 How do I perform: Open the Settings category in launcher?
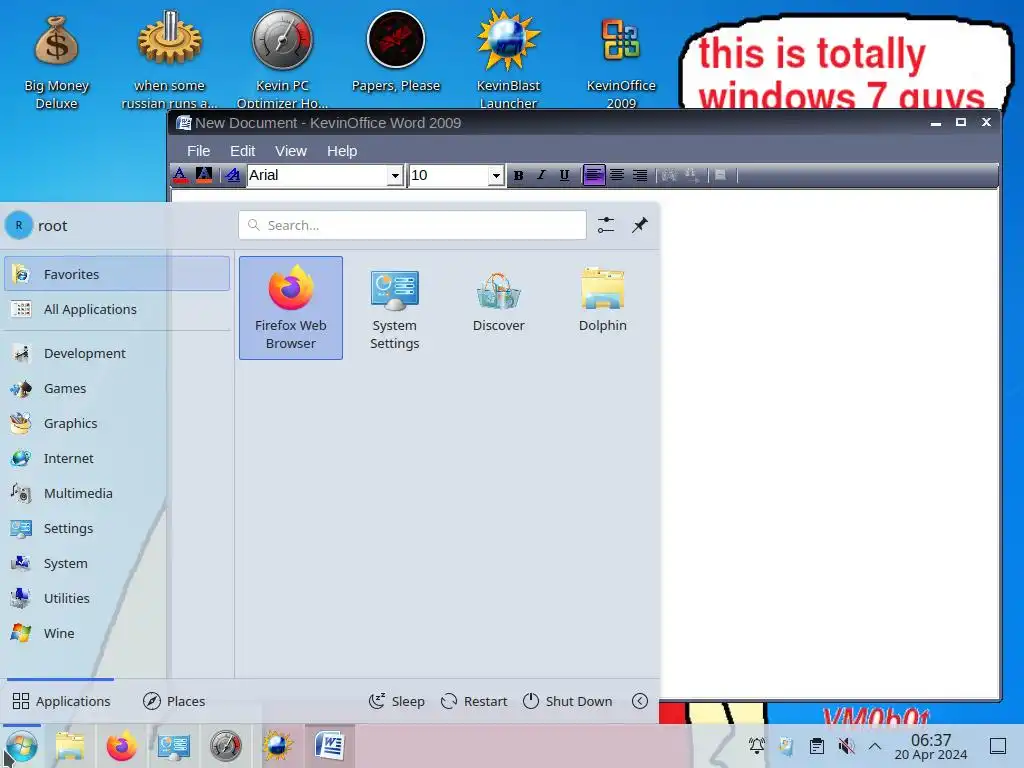click(117, 528)
